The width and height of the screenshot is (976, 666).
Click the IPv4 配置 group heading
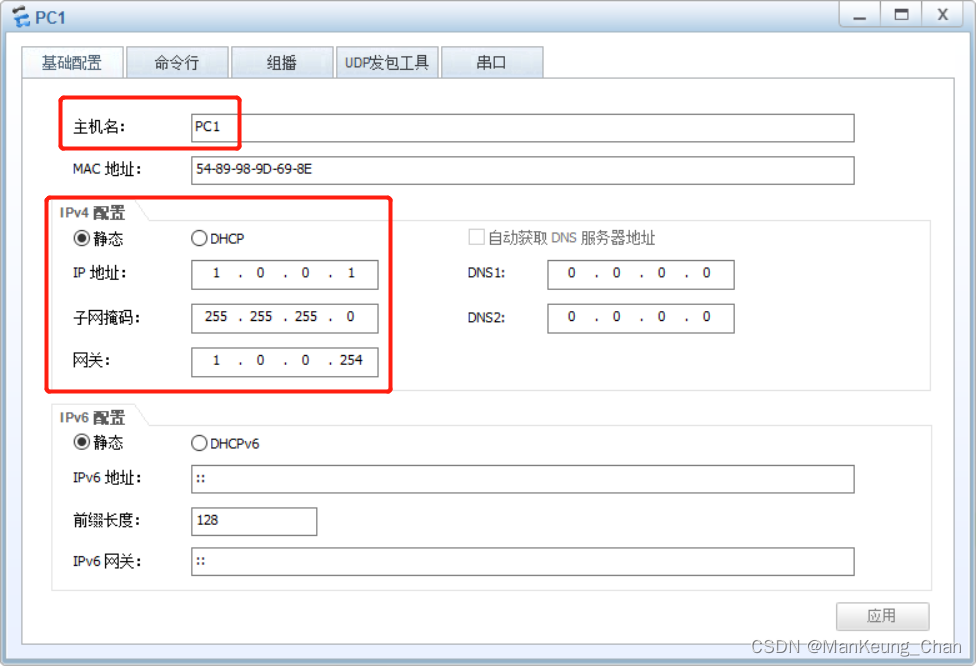tap(92, 213)
